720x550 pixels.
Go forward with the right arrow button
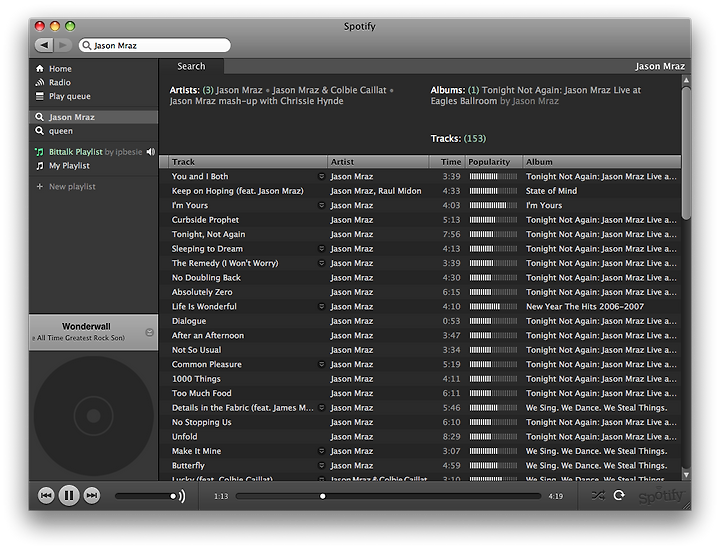[x=63, y=45]
